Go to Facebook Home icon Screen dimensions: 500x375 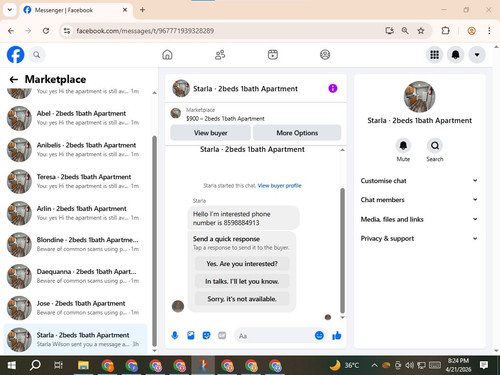click(x=167, y=55)
